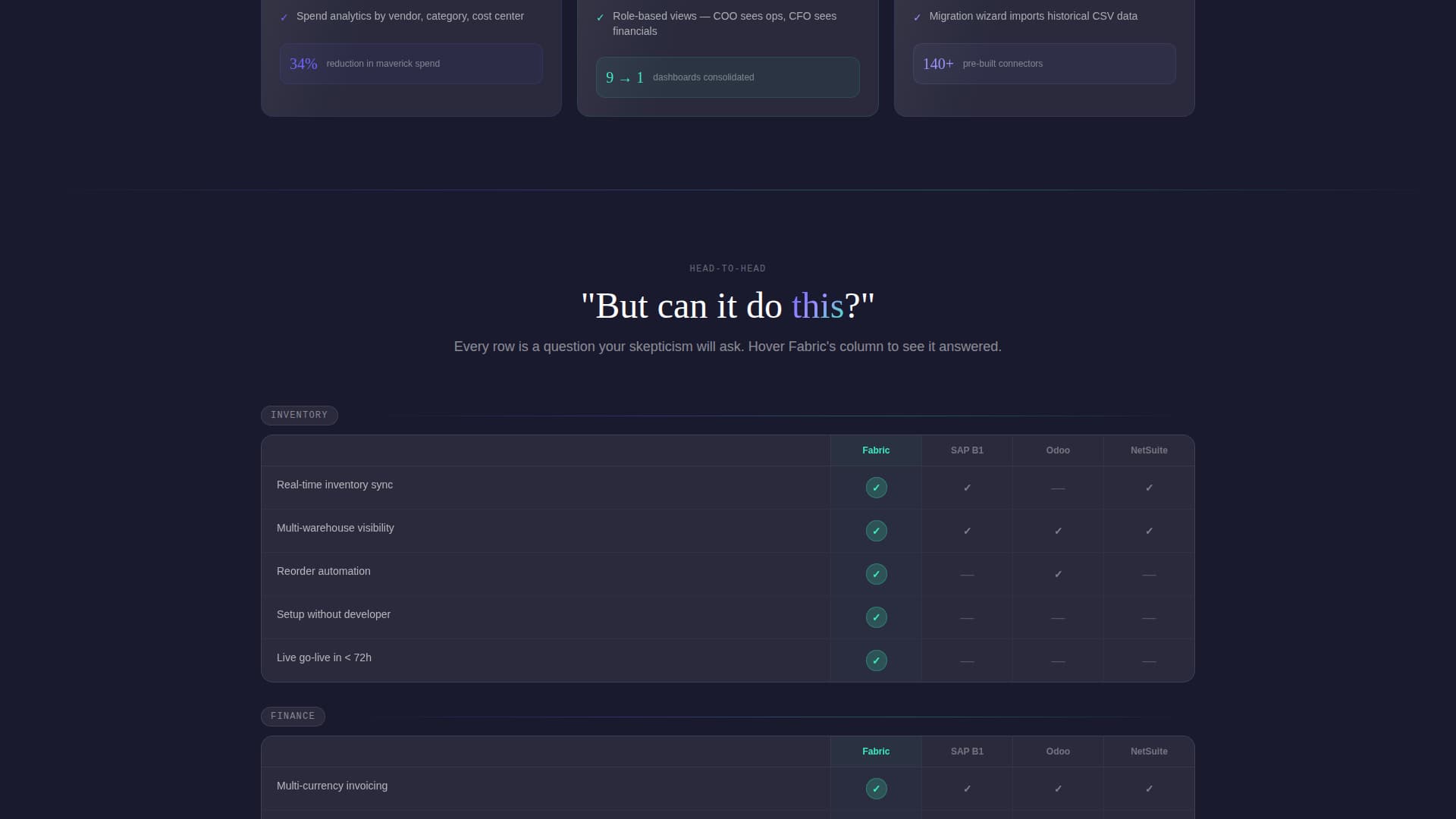Click 'Spend analytics by vendor, category, cost center' text

tap(410, 16)
